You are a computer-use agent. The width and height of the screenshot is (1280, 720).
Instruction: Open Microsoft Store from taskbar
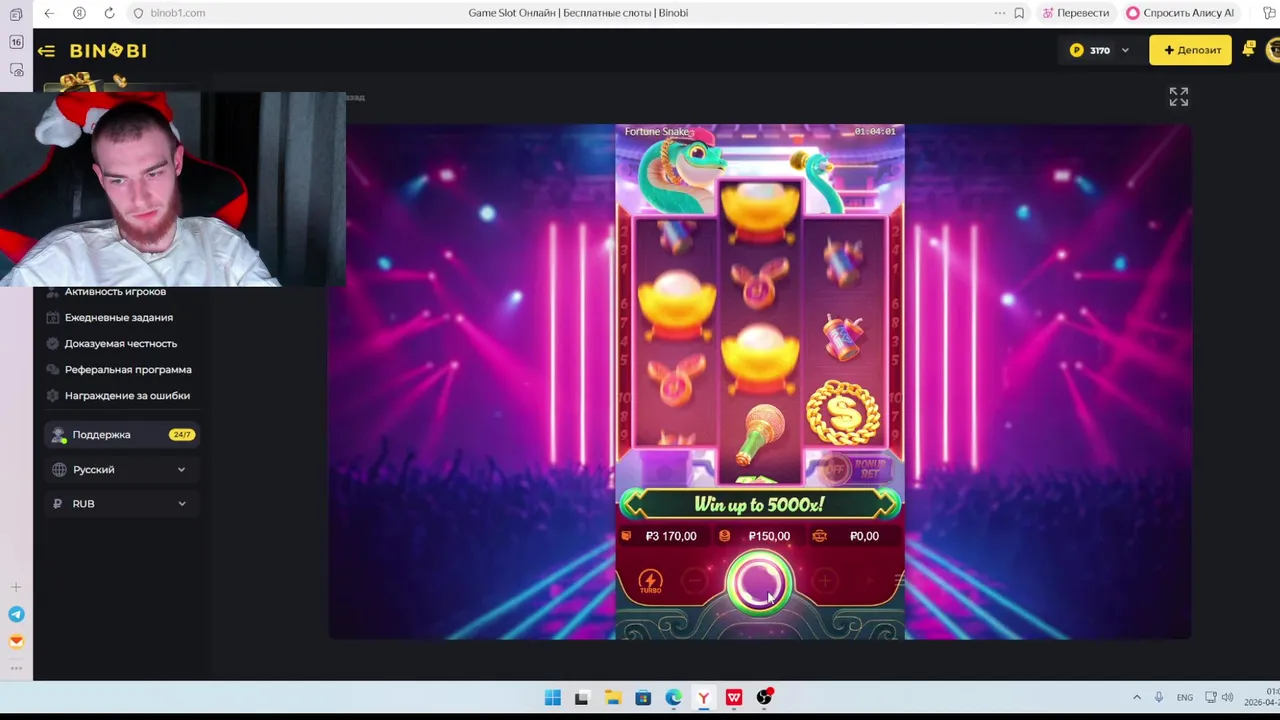(x=643, y=698)
